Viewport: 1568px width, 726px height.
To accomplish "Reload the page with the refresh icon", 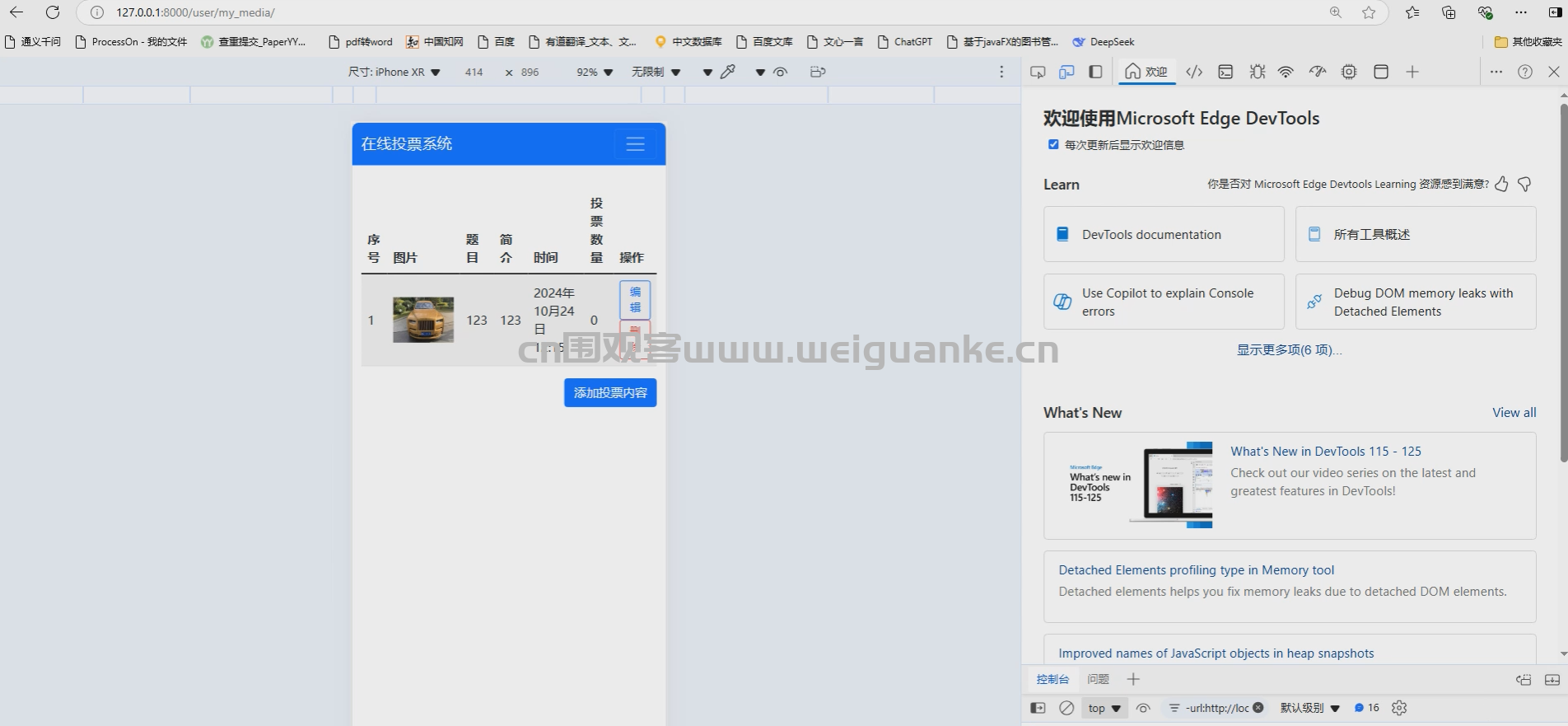I will [x=53, y=12].
